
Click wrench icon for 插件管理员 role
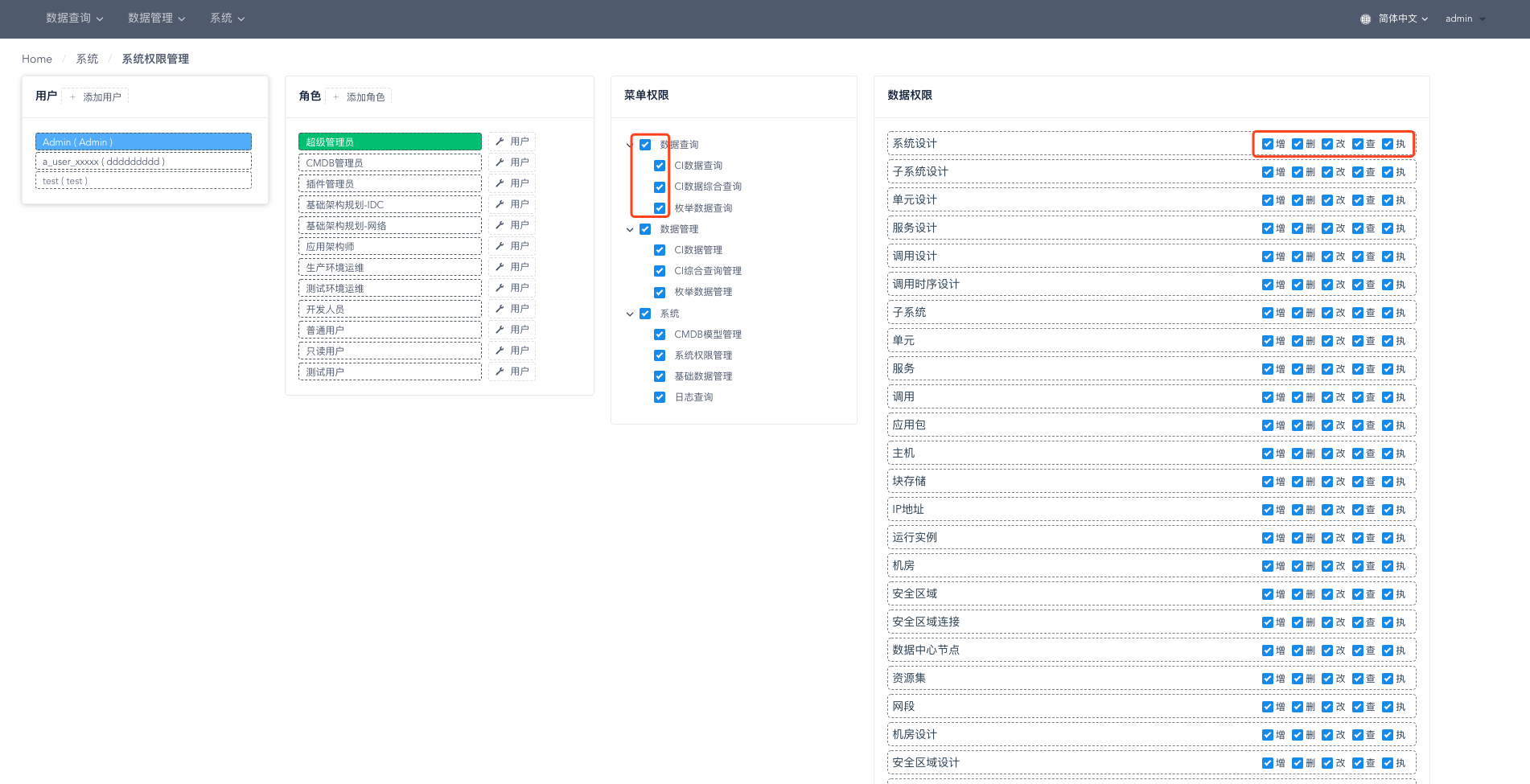tap(500, 183)
